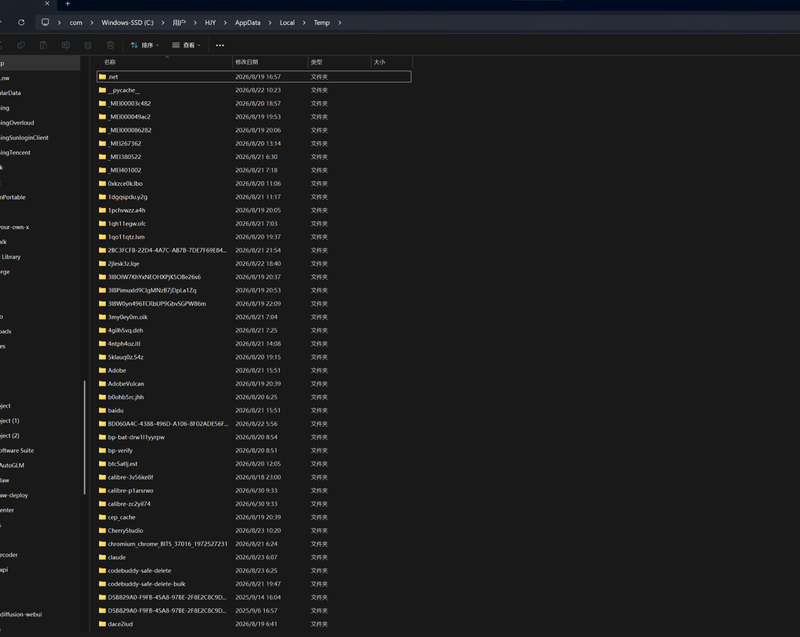Click date 2026/8/23 10:20 of CherryStudio
The width and height of the screenshot is (800, 637).
pyautogui.click(x=258, y=530)
